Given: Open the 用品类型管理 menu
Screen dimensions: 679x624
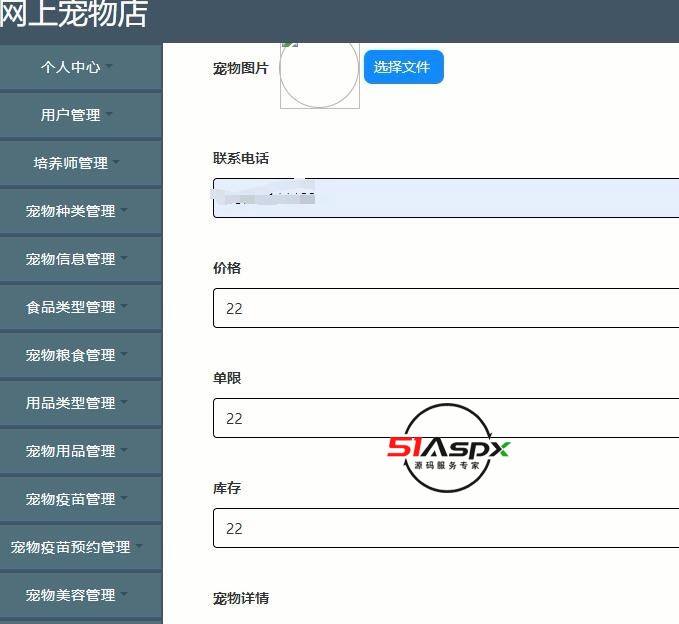Looking at the screenshot, I should click(x=81, y=404).
